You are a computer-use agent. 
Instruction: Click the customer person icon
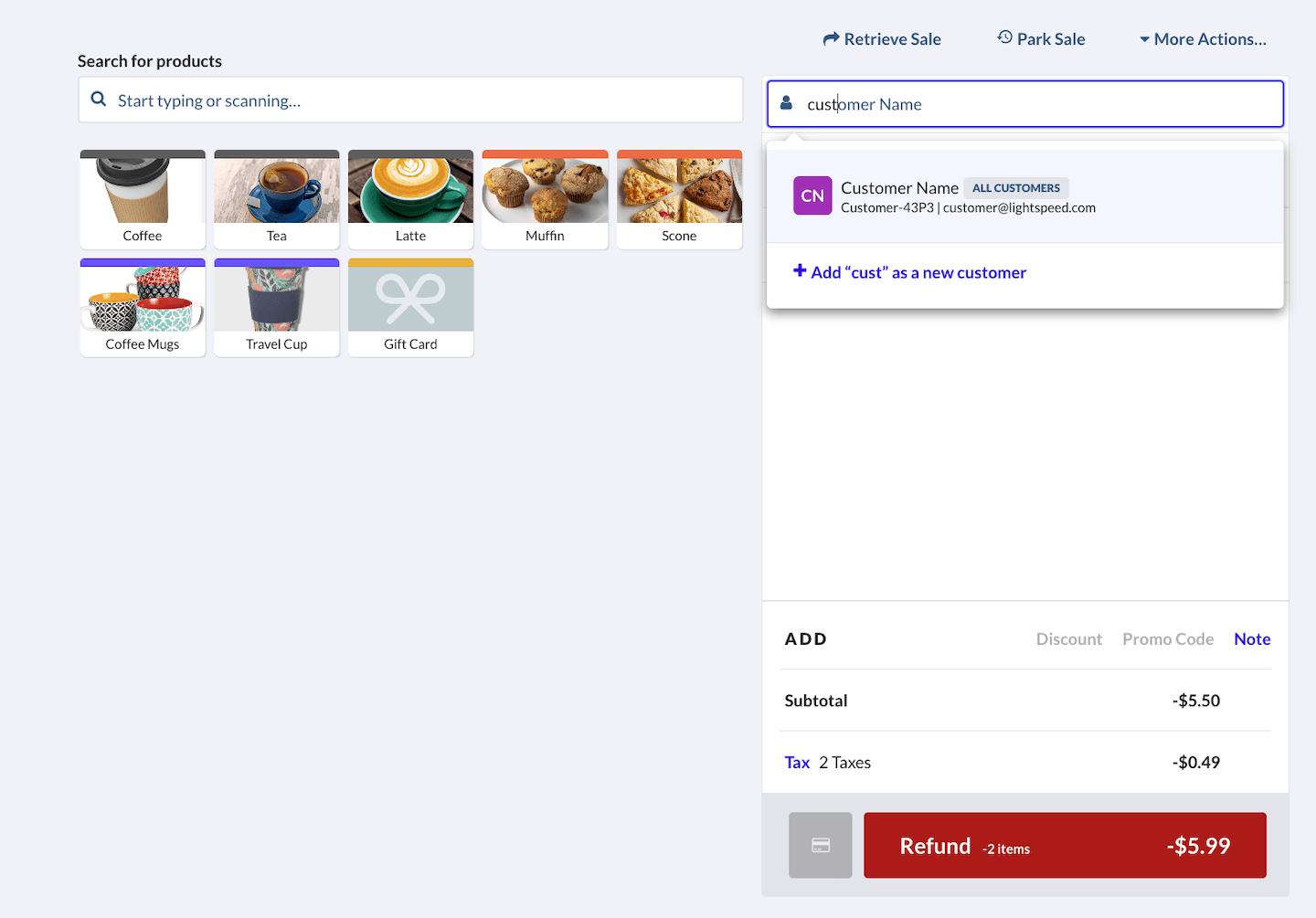click(786, 104)
